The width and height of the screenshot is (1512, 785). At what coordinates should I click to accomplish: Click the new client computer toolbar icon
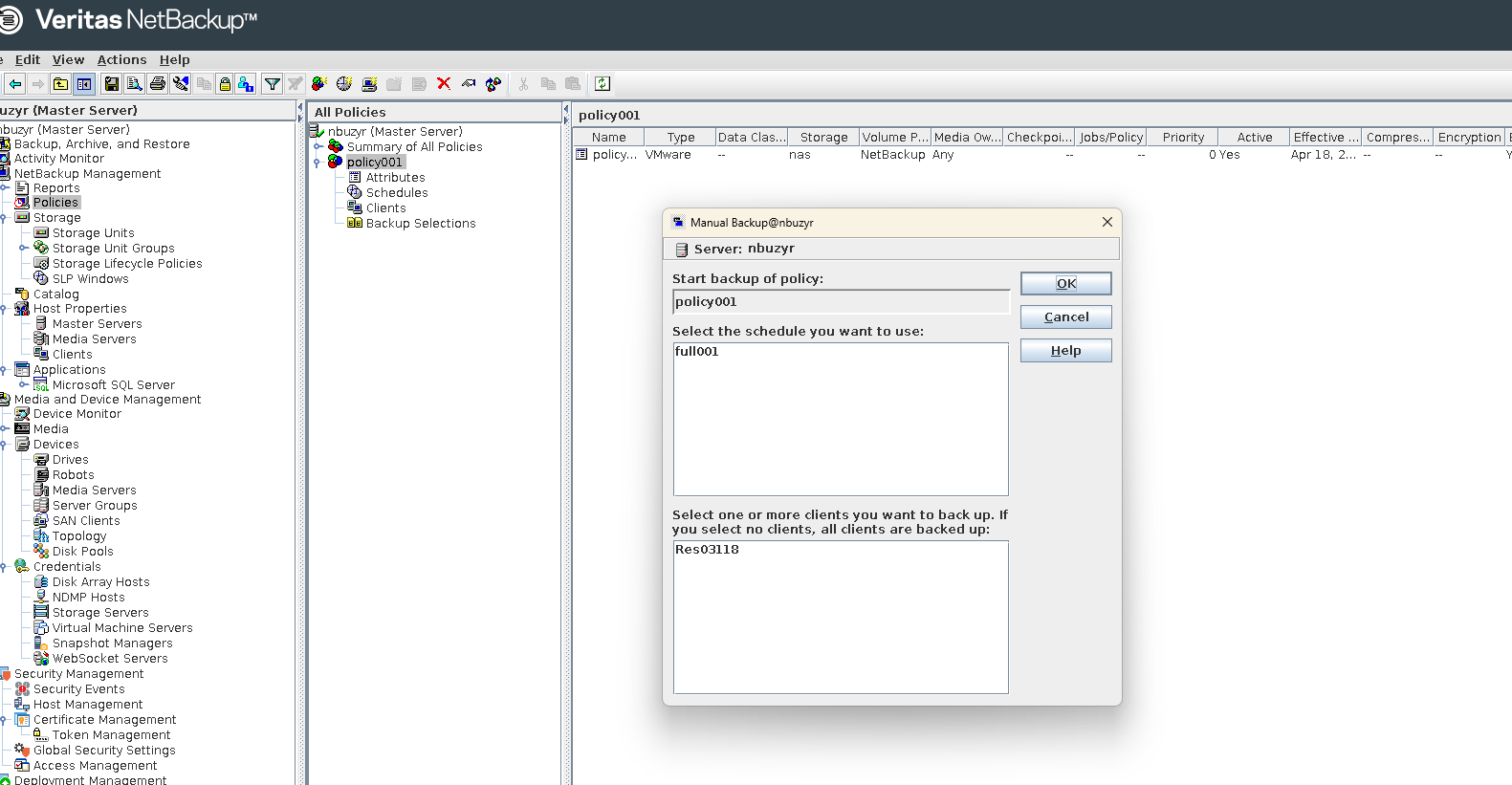click(x=369, y=84)
